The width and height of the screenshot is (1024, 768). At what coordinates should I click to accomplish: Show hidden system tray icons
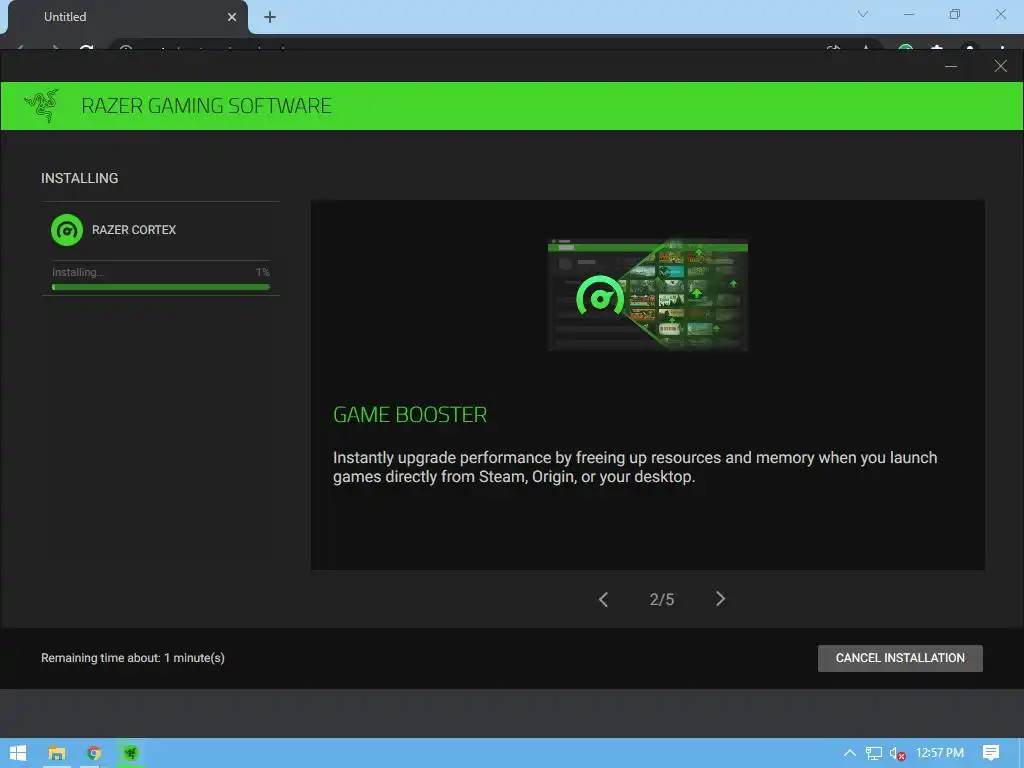pyautogui.click(x=850, y=753)
